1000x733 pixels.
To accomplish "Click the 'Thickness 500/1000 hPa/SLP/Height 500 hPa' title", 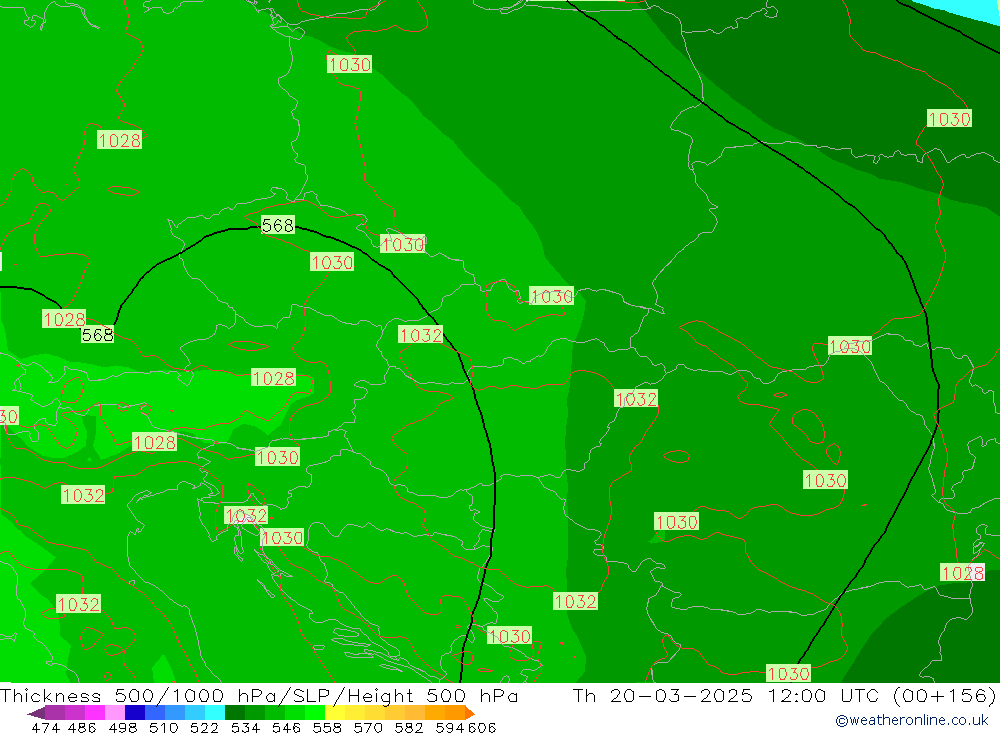I will click(259, 695).
